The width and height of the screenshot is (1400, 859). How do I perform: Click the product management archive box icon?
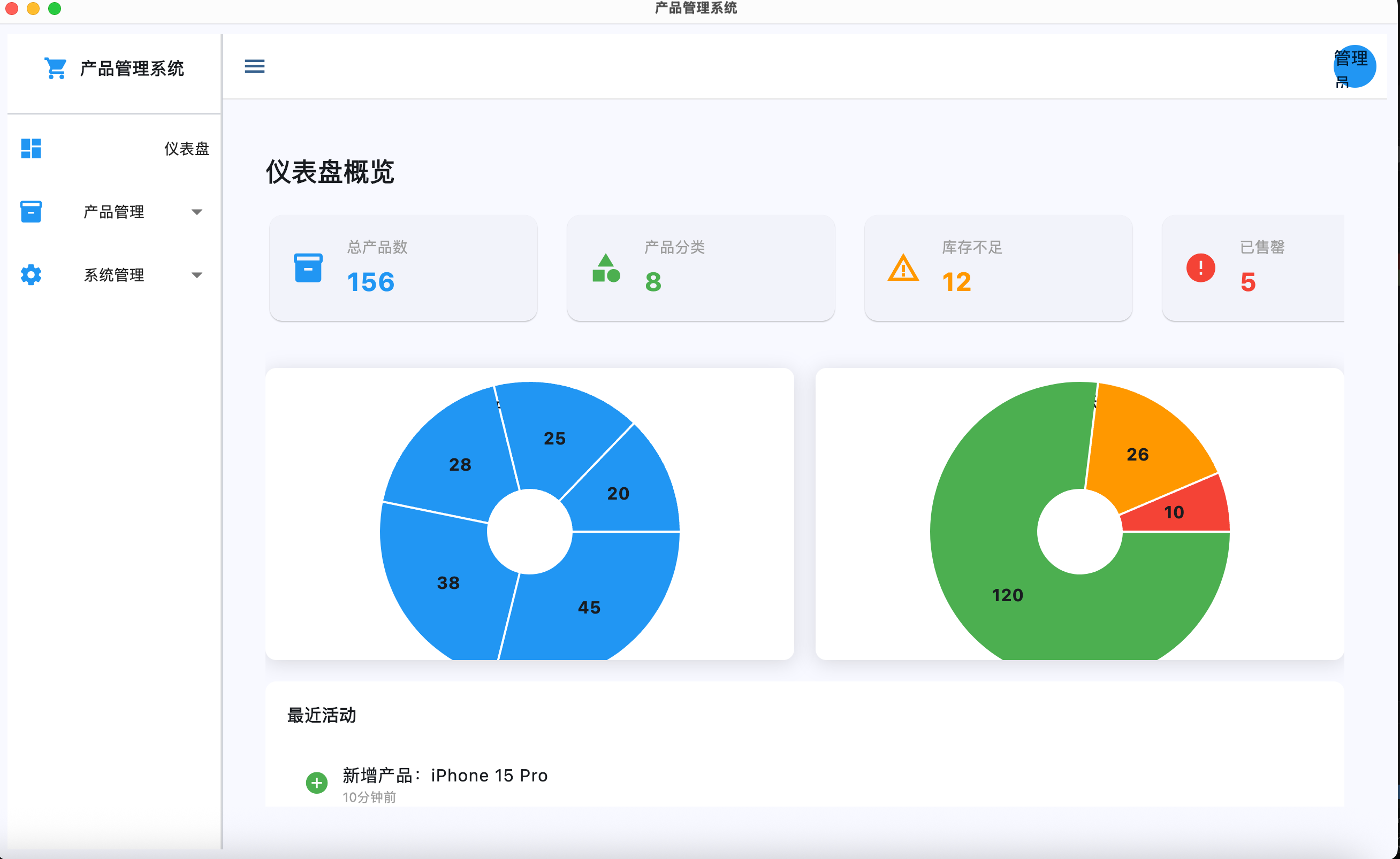pyautogui.click(x=31, y=211)
